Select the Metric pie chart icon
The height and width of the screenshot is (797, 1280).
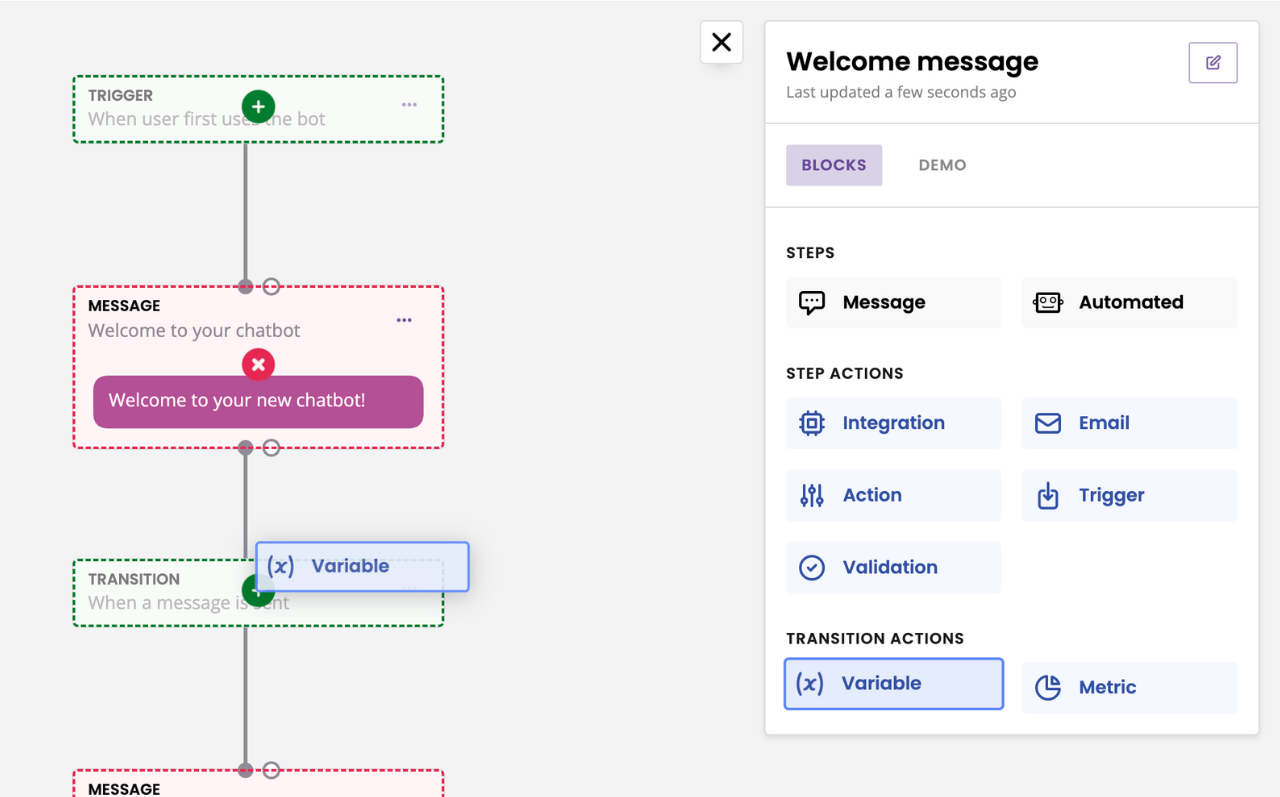[x=1047, y=687]
